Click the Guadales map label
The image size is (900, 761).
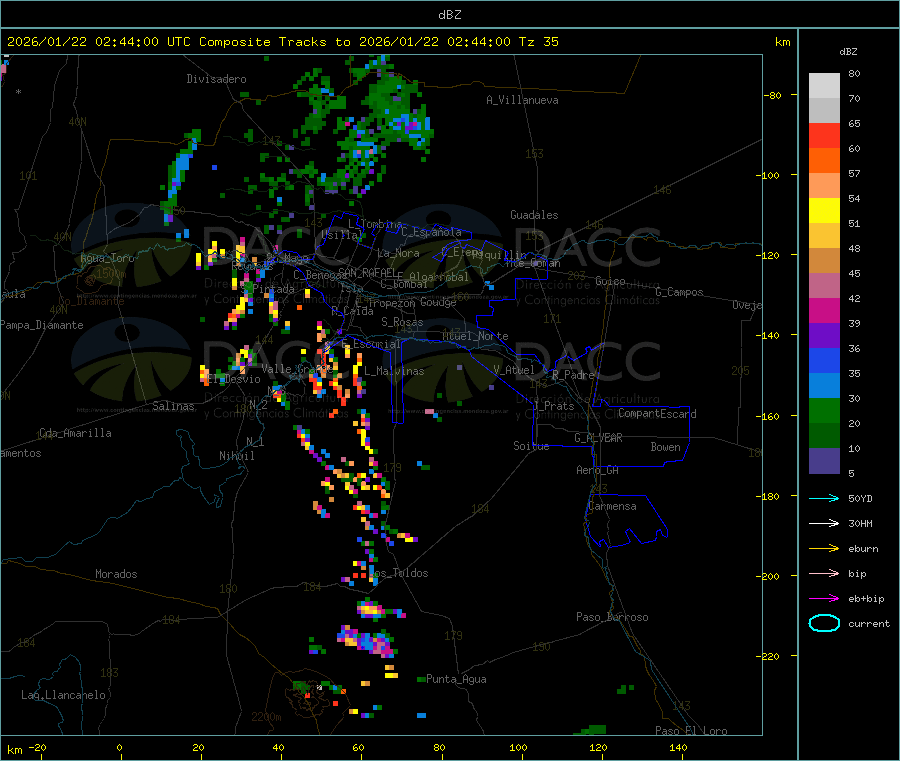coord(534,215)
